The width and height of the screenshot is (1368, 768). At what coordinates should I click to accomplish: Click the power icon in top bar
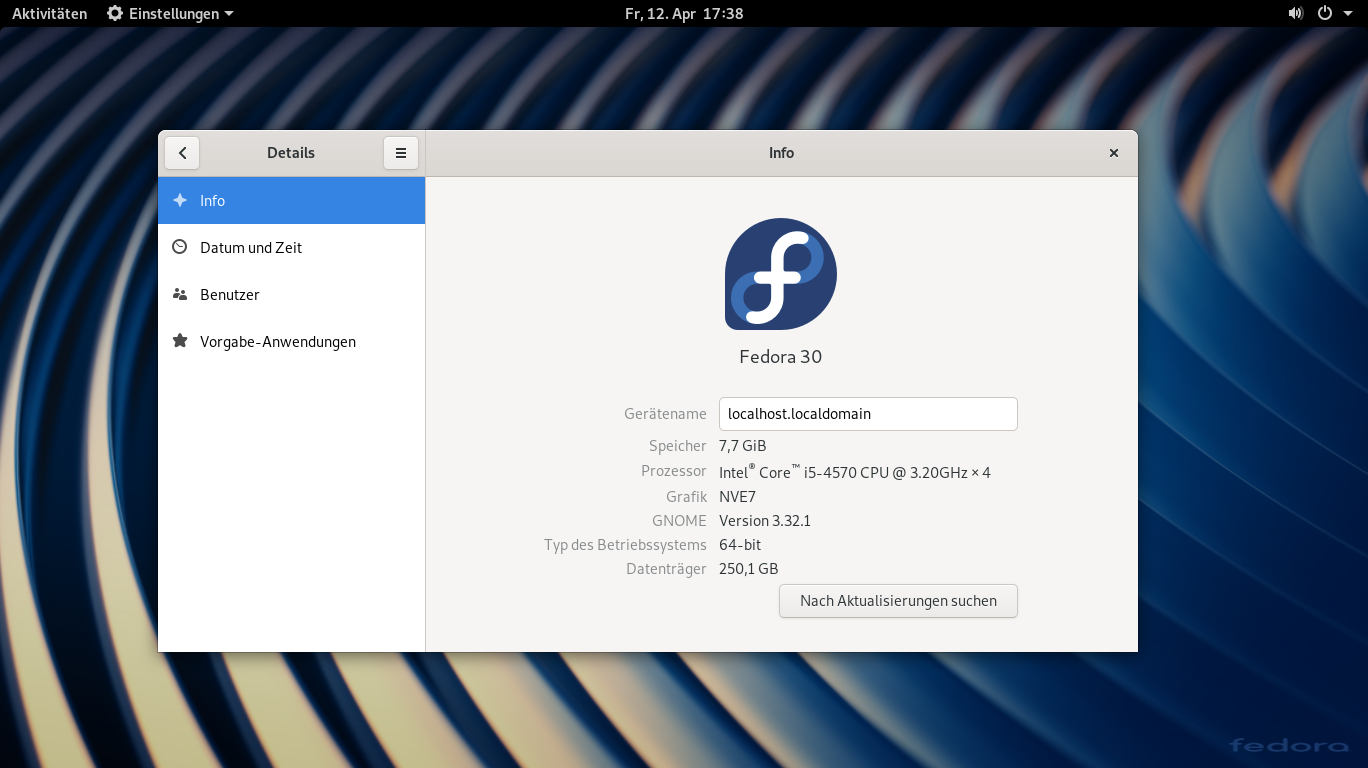1325,13
